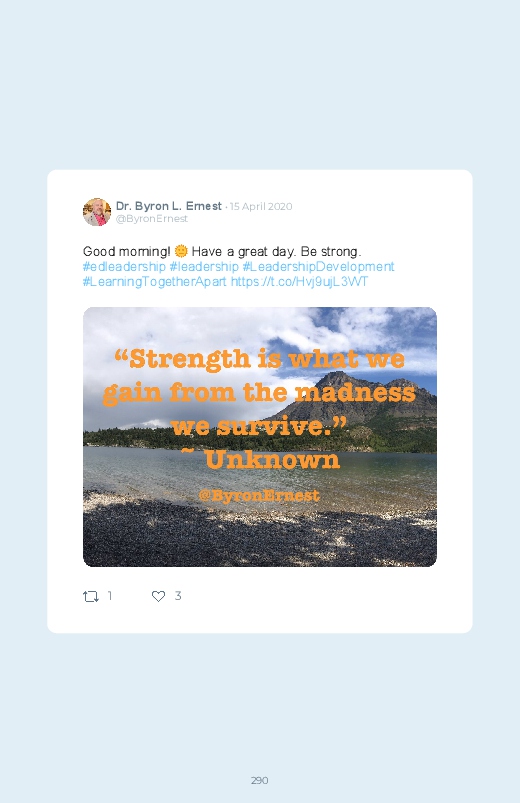520x803 pixels.
Task: Click the retweet count number 1
Action: (x=110, y=596)
